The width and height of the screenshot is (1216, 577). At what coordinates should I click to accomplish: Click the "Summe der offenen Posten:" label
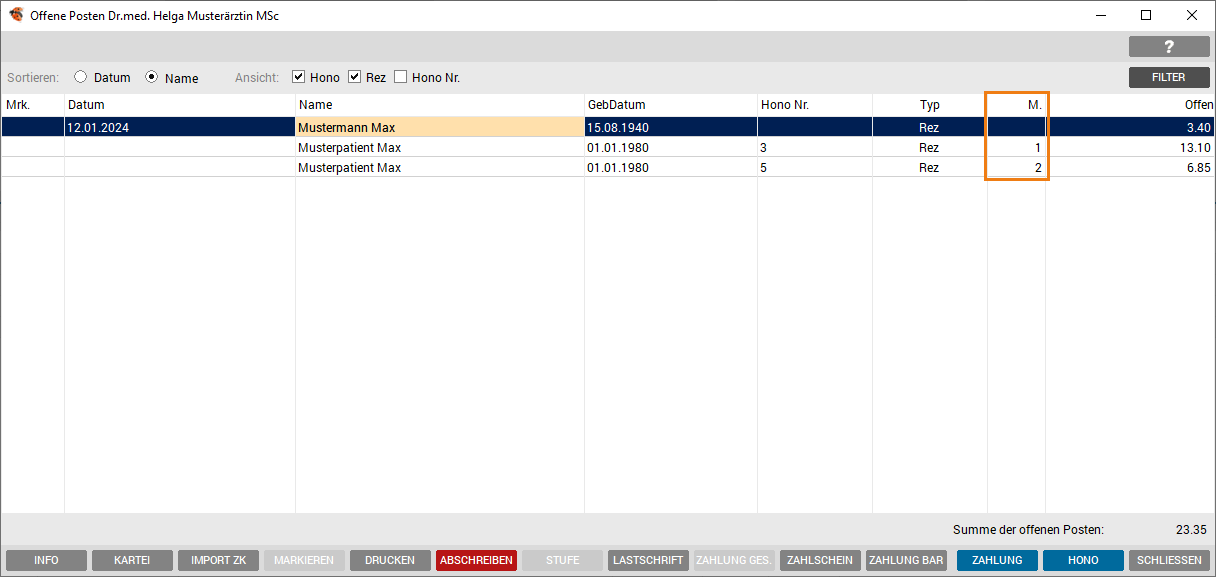1028,530
